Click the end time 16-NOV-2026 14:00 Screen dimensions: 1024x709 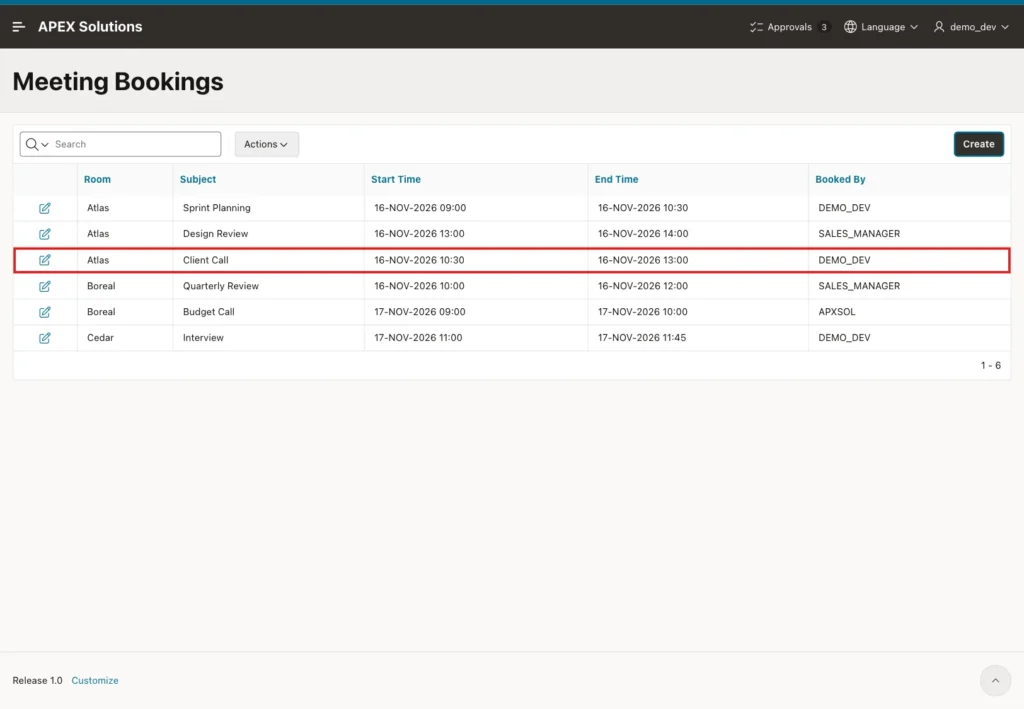tap(643, 234)
